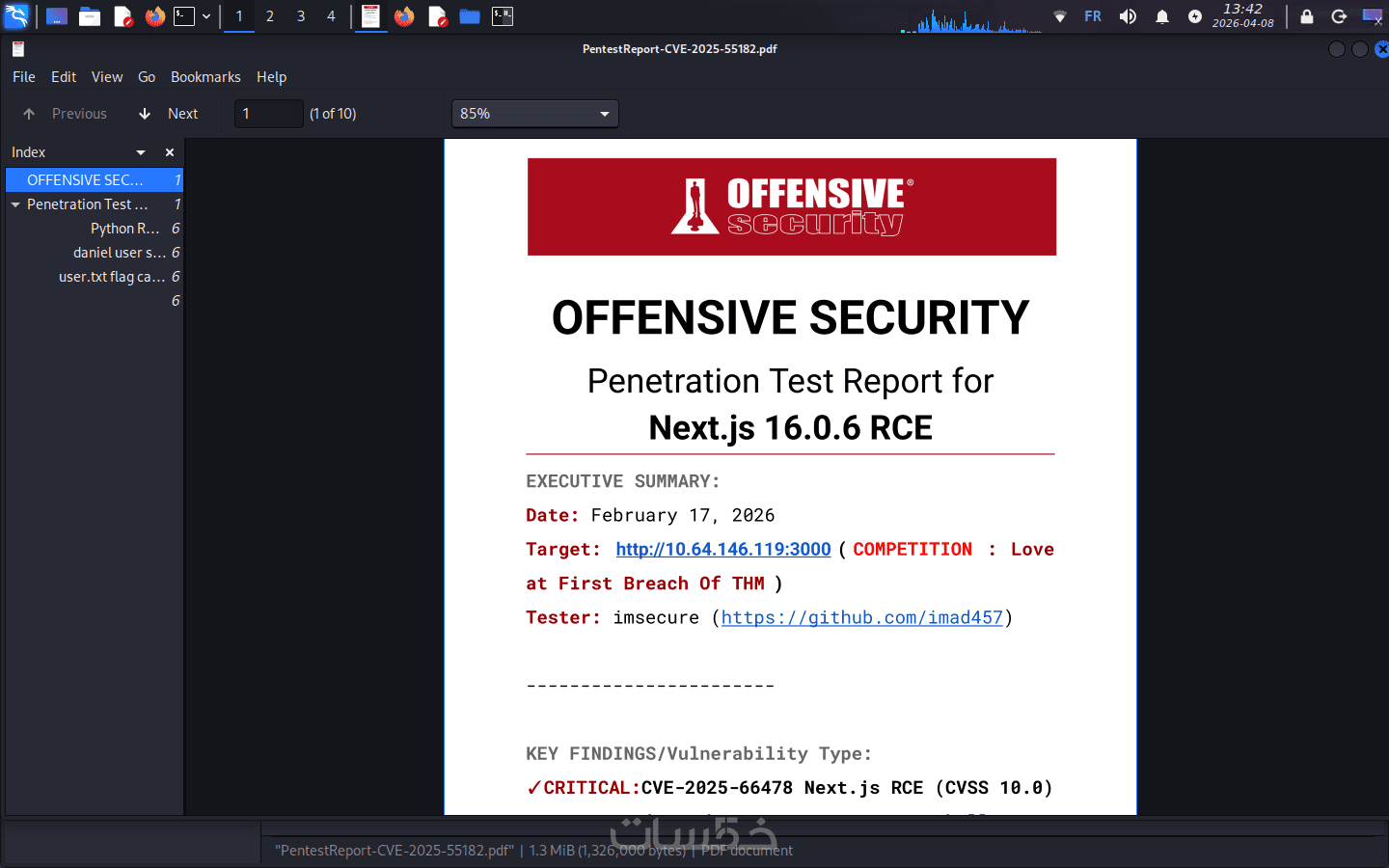Screen dimensions: 1389x868
Task: Select the user.txt flag ca… index entry
Action: coord(95,277)
